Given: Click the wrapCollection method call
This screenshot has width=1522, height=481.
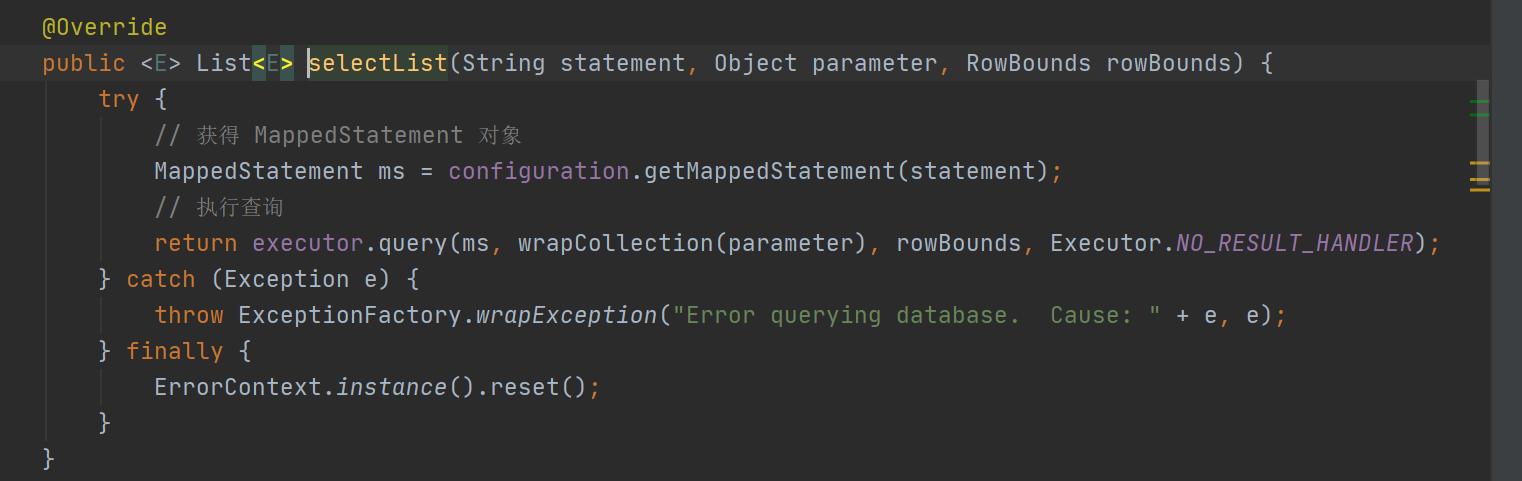Looking at the screenshot, I should 616,243.
